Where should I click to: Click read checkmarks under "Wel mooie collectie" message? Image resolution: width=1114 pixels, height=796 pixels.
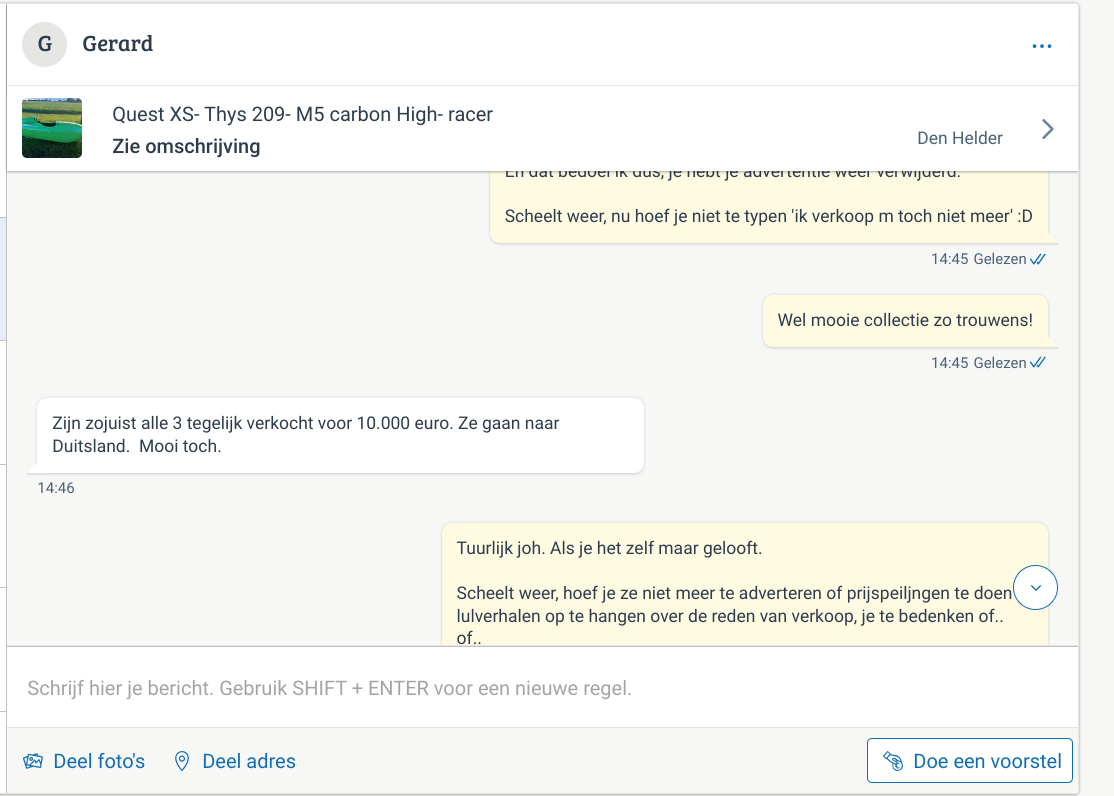1038,363
